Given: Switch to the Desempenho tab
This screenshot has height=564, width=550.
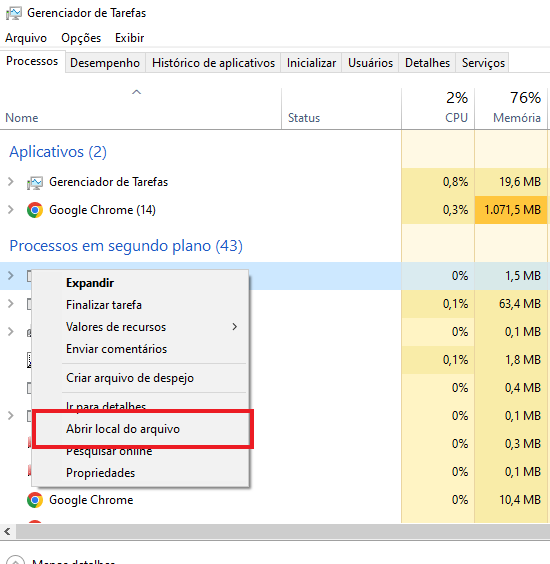Looking at the screenshot, I should click(105, 63).
